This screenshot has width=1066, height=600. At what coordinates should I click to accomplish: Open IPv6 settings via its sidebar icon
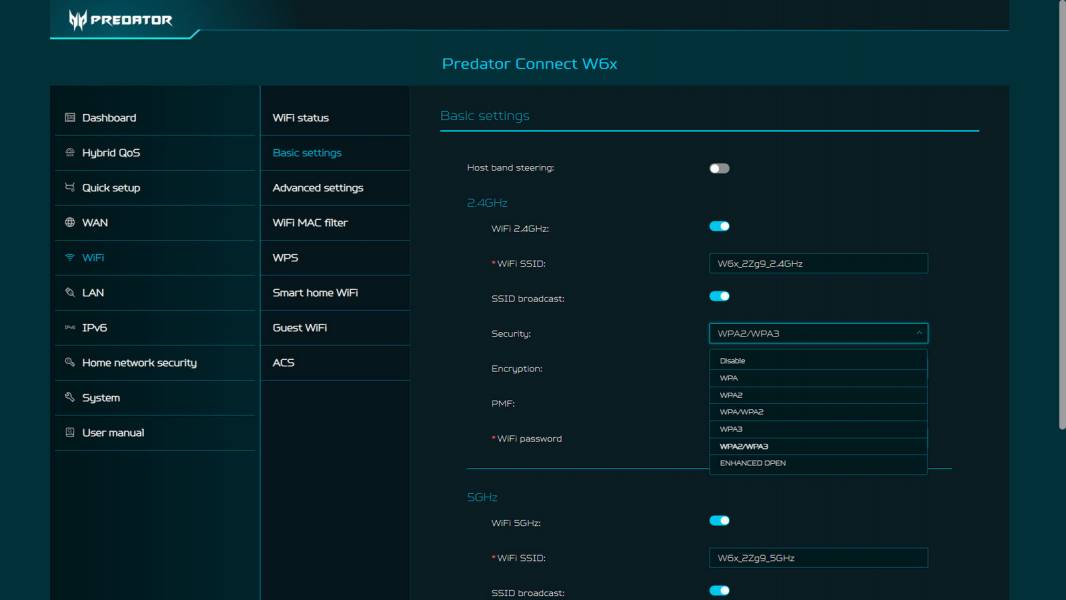point(69,327)
